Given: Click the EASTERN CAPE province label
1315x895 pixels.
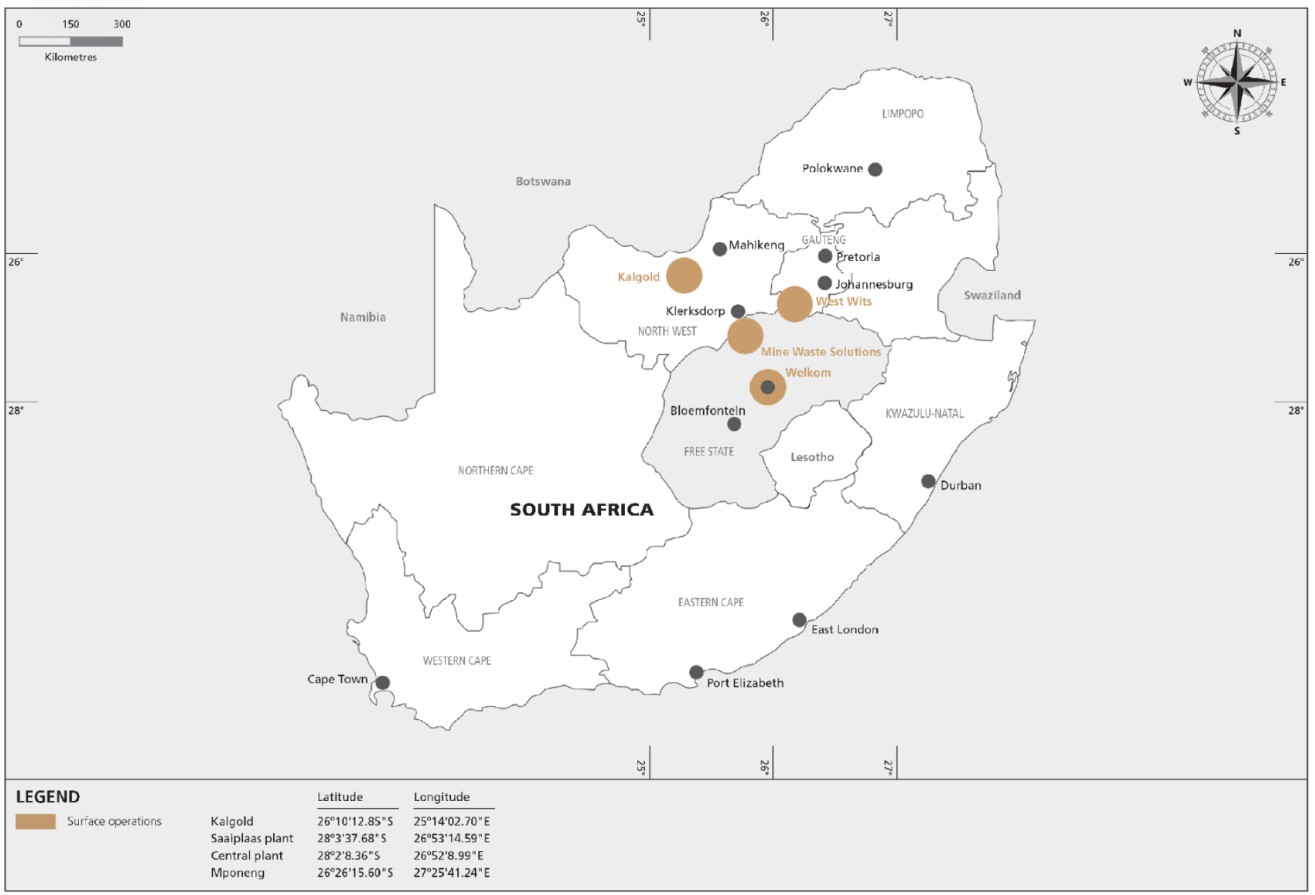Looking at the screenshot, I should pyautogui.click(x=711, y=602).
